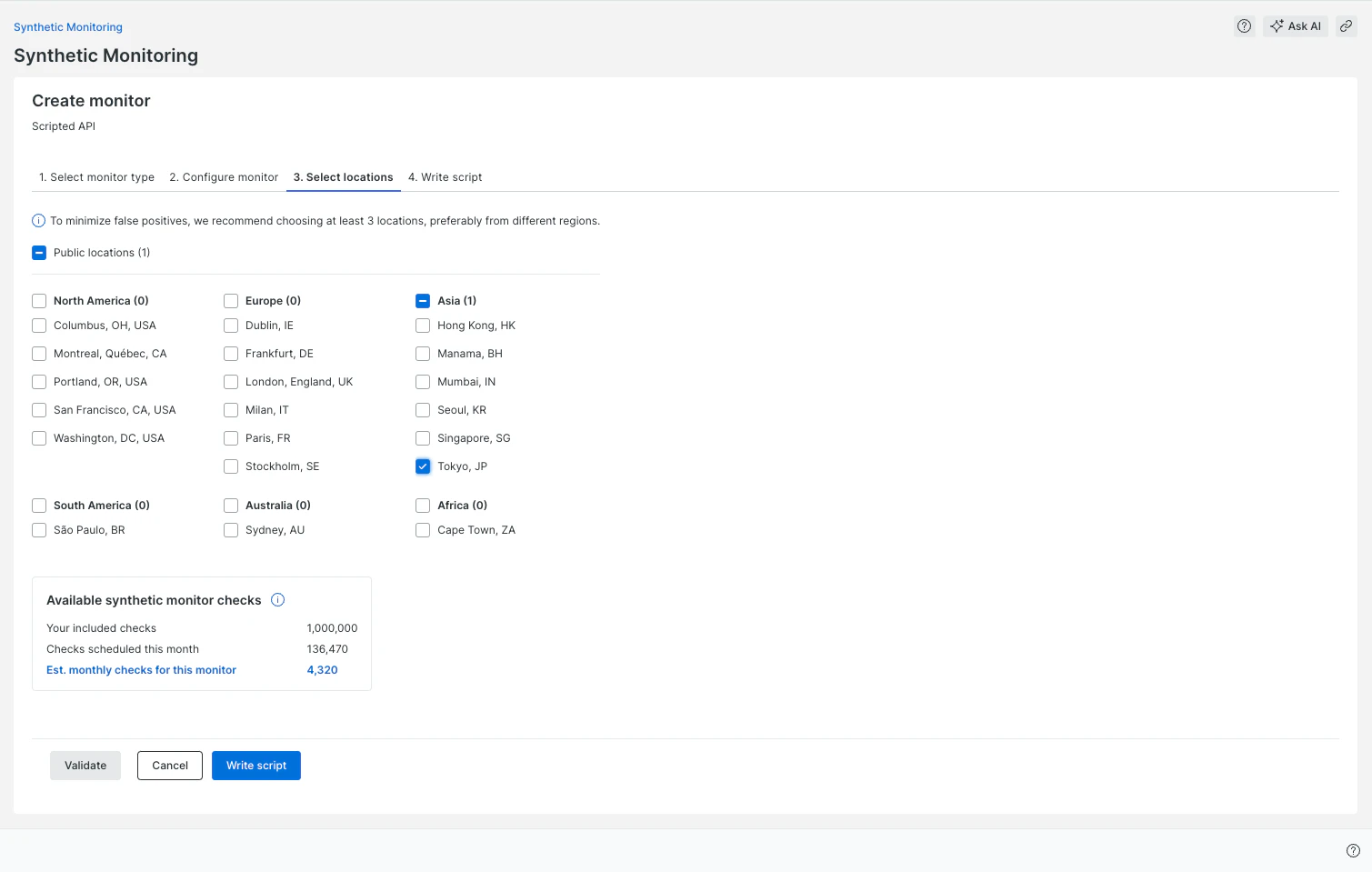Check San Francisco, CA, USA location
Viewport: 1372px width, 872px height.
tap(39, 410)
